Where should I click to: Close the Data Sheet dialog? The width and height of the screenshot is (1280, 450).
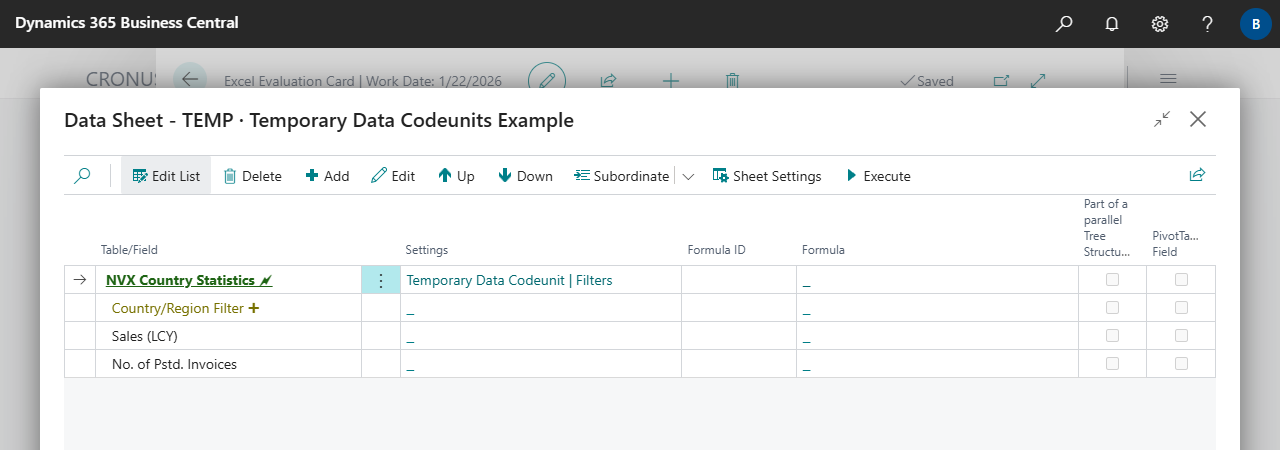point(1198,119)
